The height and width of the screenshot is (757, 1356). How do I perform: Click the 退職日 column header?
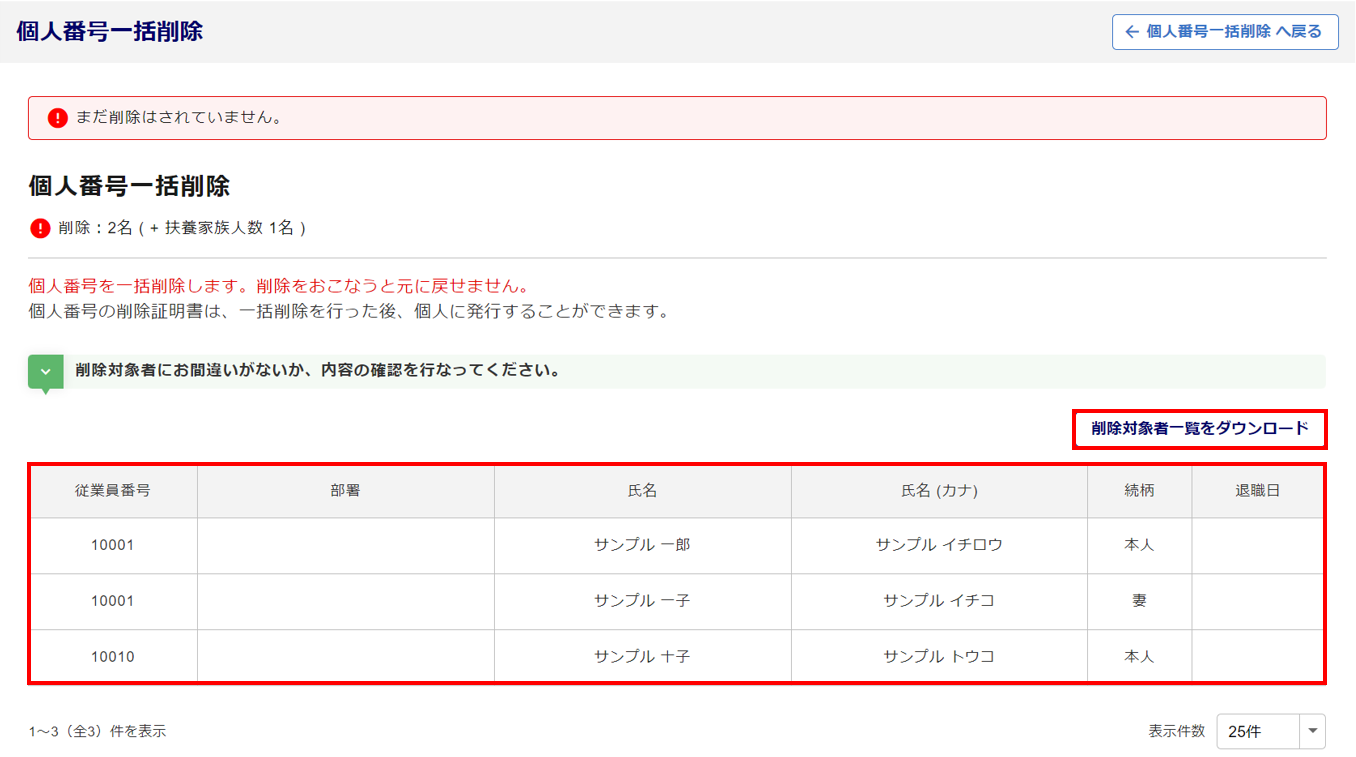[x=1257, y=491]
